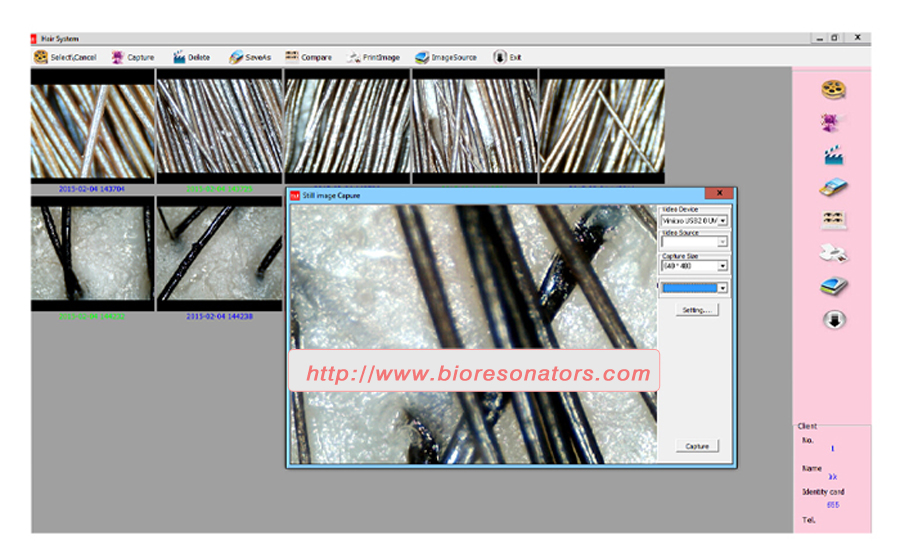Screen dimensions: 900x541
Task: Click PrintImage in the toolbar
Action: tap(373, 57)
